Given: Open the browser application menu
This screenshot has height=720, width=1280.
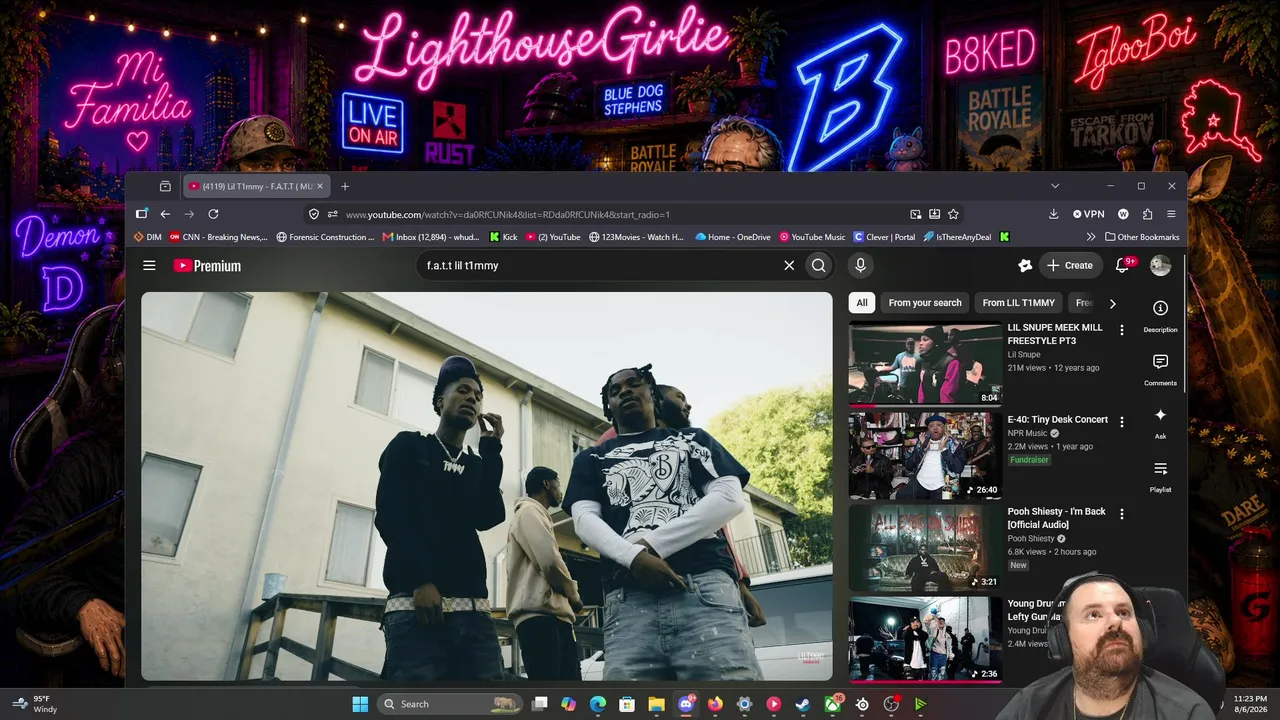Looking at the screenshot, I should pos(1171,214).
